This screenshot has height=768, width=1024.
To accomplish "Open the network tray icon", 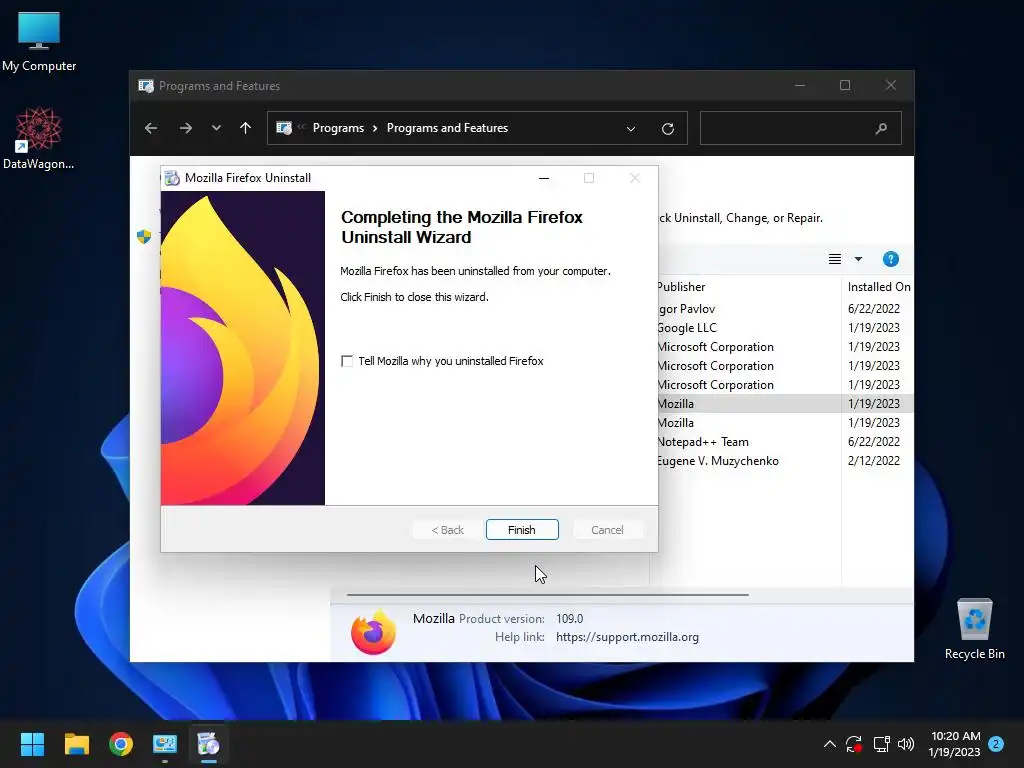I will tap(882, 744).
